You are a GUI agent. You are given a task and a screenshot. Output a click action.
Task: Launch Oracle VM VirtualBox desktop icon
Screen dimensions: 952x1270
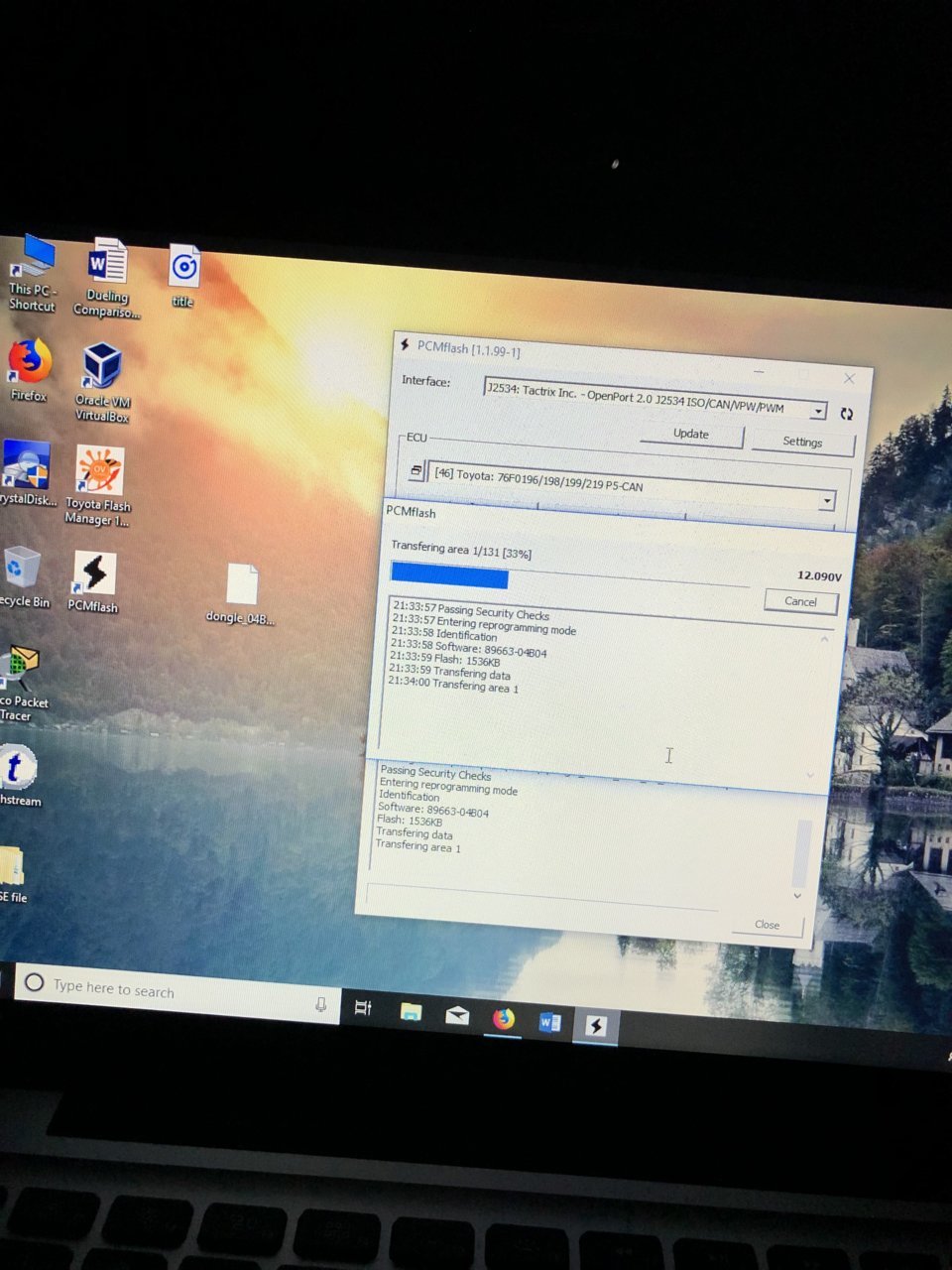coord(102,381)
